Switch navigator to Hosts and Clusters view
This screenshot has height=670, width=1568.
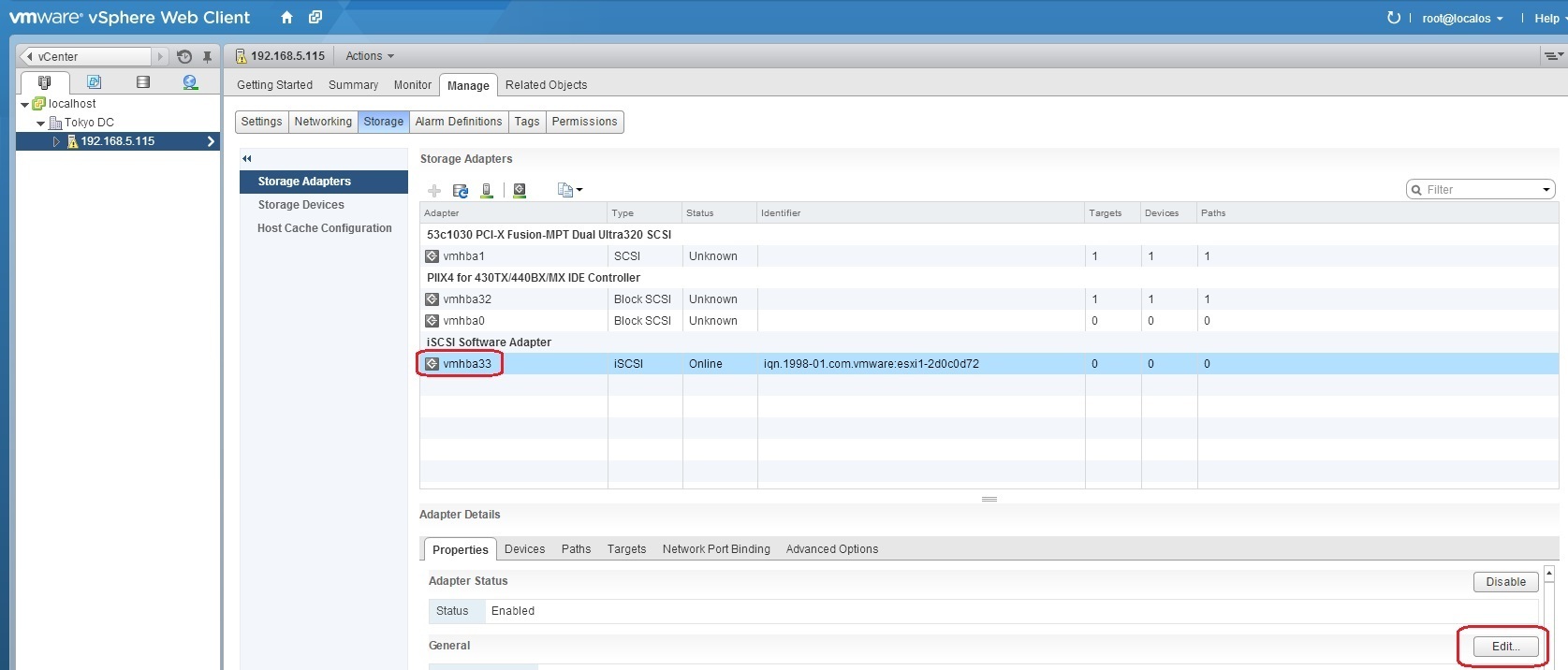click(44, 82)
